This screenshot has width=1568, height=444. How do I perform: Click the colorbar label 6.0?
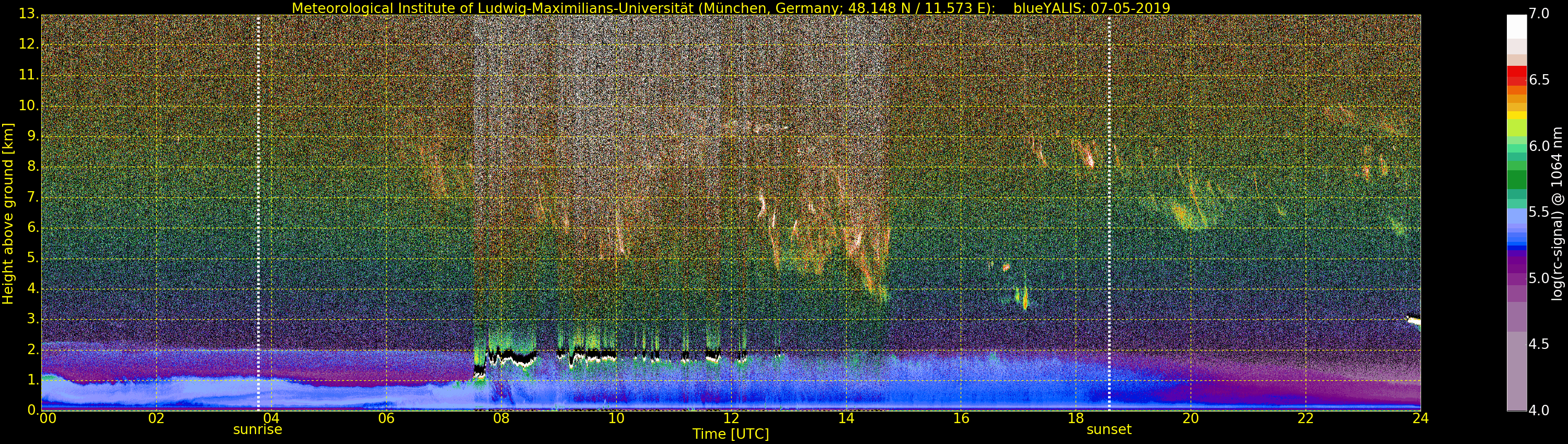point(1539,147)
